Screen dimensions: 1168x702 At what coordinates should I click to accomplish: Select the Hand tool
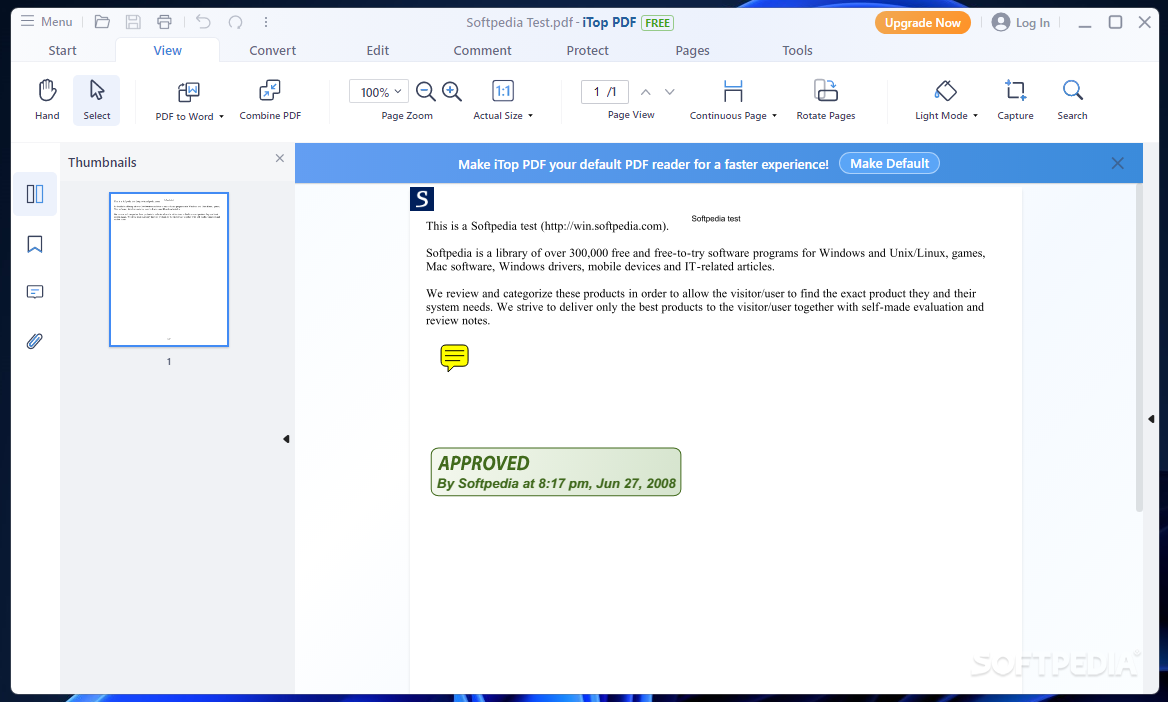[x=47, y=99]
